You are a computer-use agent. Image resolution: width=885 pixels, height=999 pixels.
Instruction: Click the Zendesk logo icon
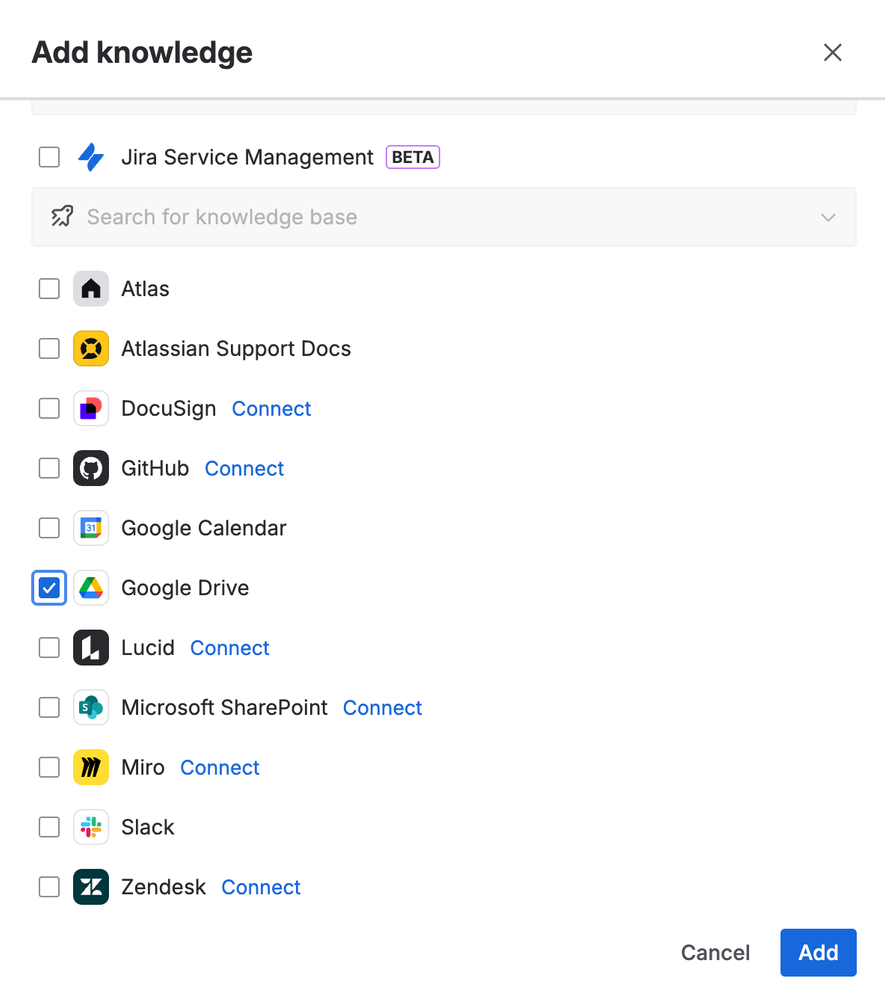coord(91,887)
